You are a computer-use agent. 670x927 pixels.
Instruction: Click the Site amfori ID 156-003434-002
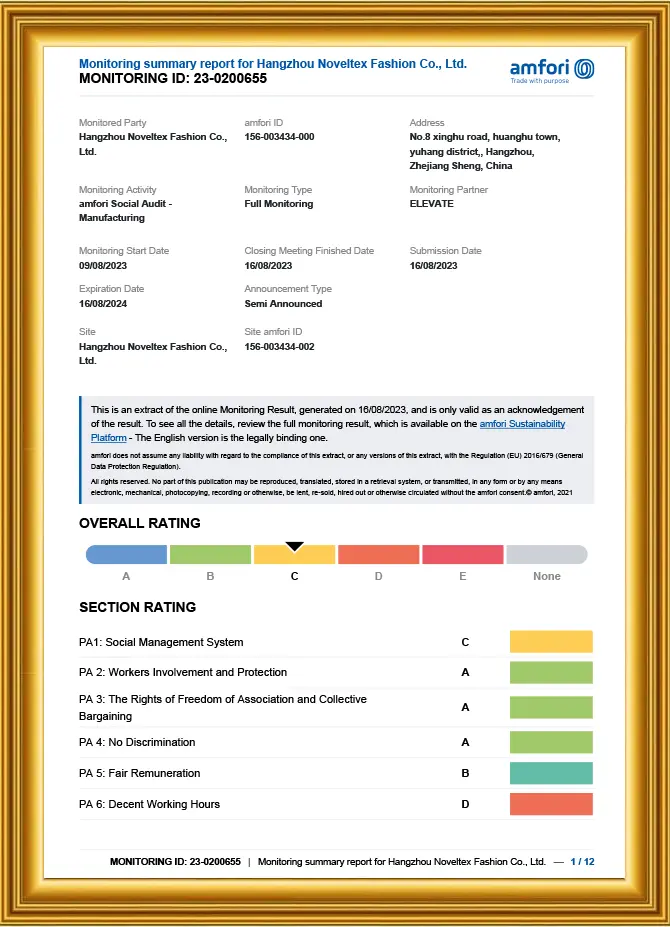tap(279, 346)
